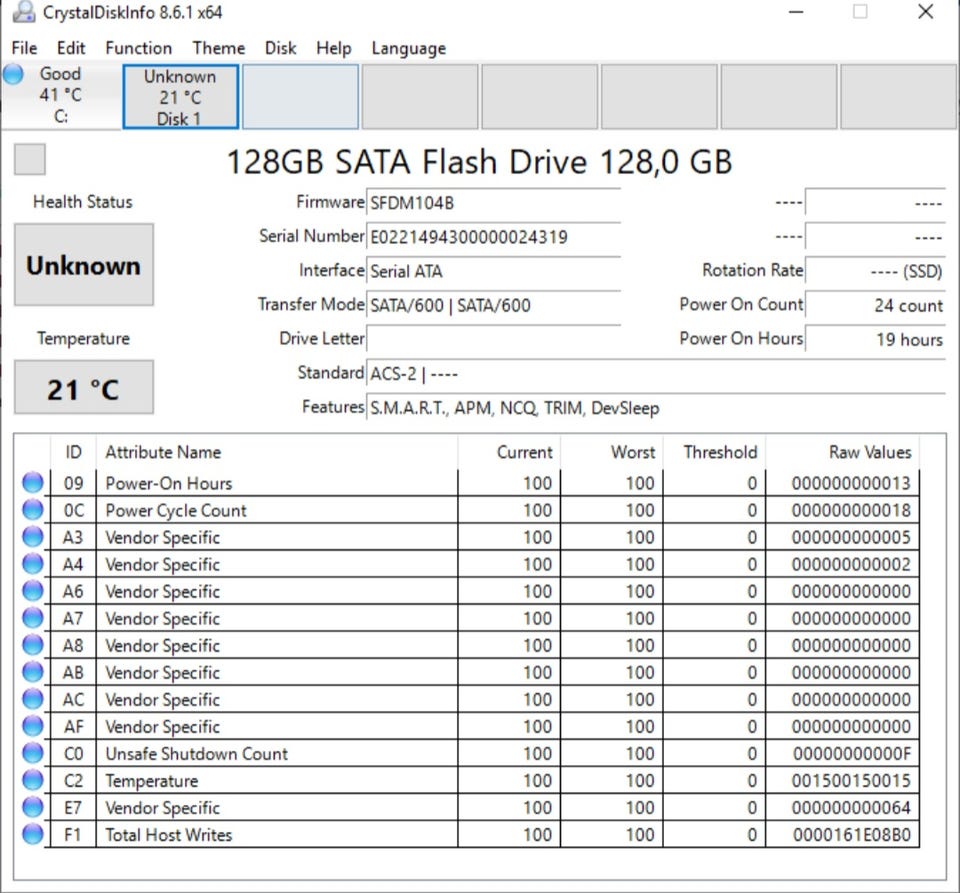
Task: Click the status orb in the E7 row
Action: click(x=33, y=807)
